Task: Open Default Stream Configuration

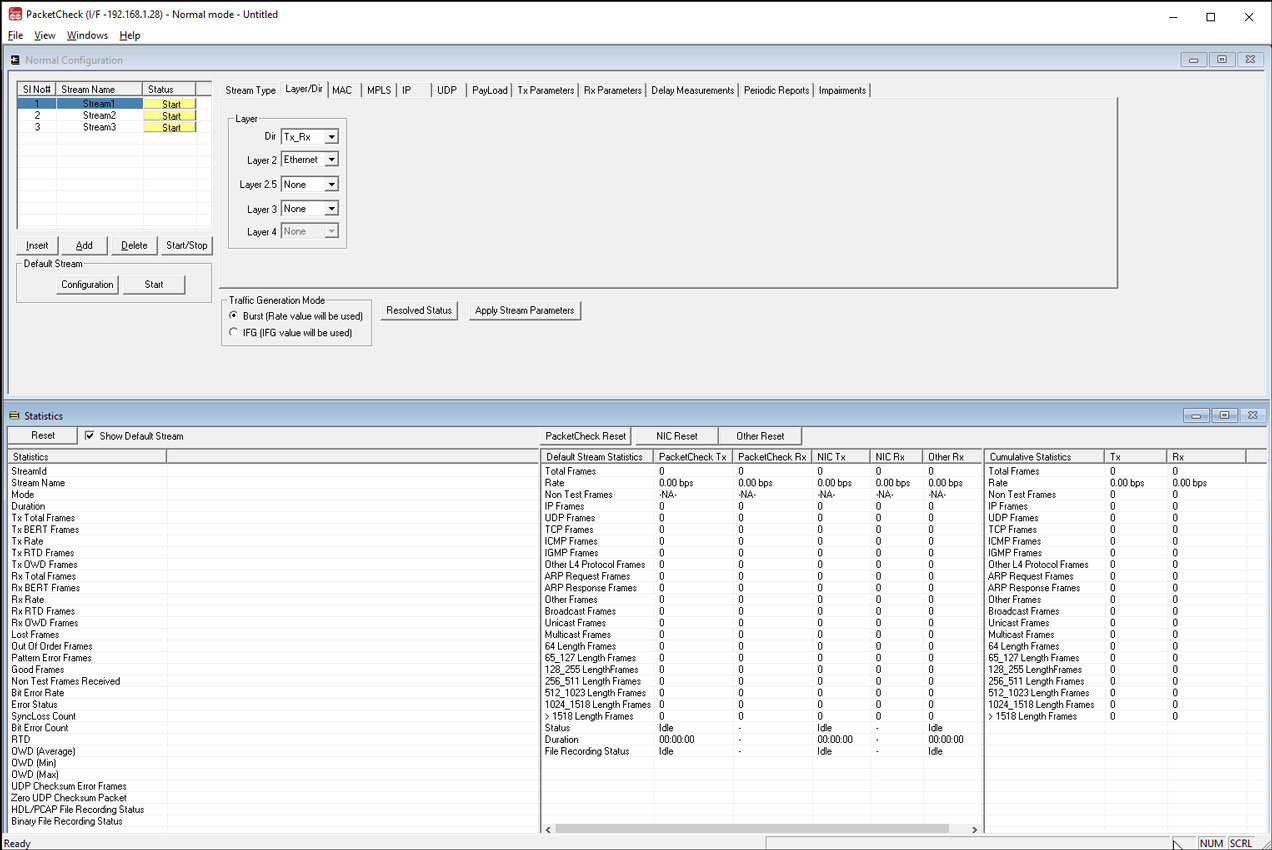Action: coord(87,285)
